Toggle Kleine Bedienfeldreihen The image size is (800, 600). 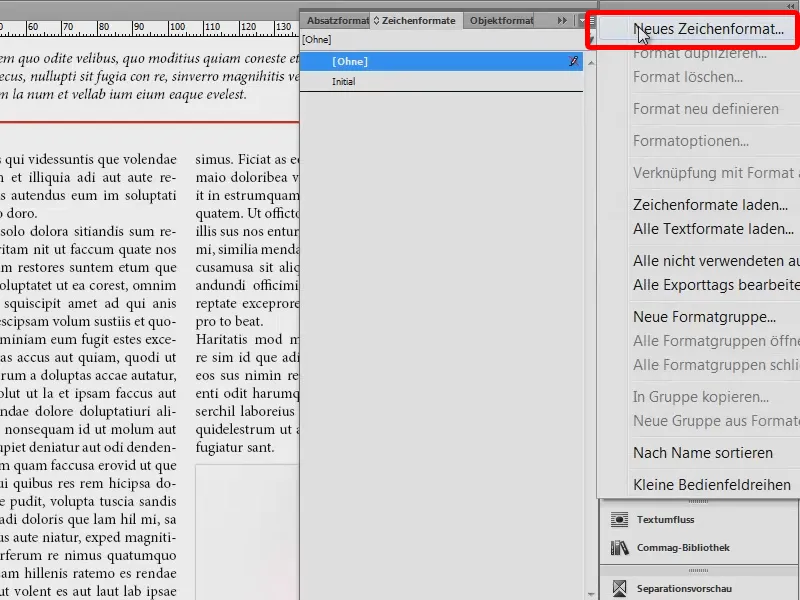pos(712,485)
